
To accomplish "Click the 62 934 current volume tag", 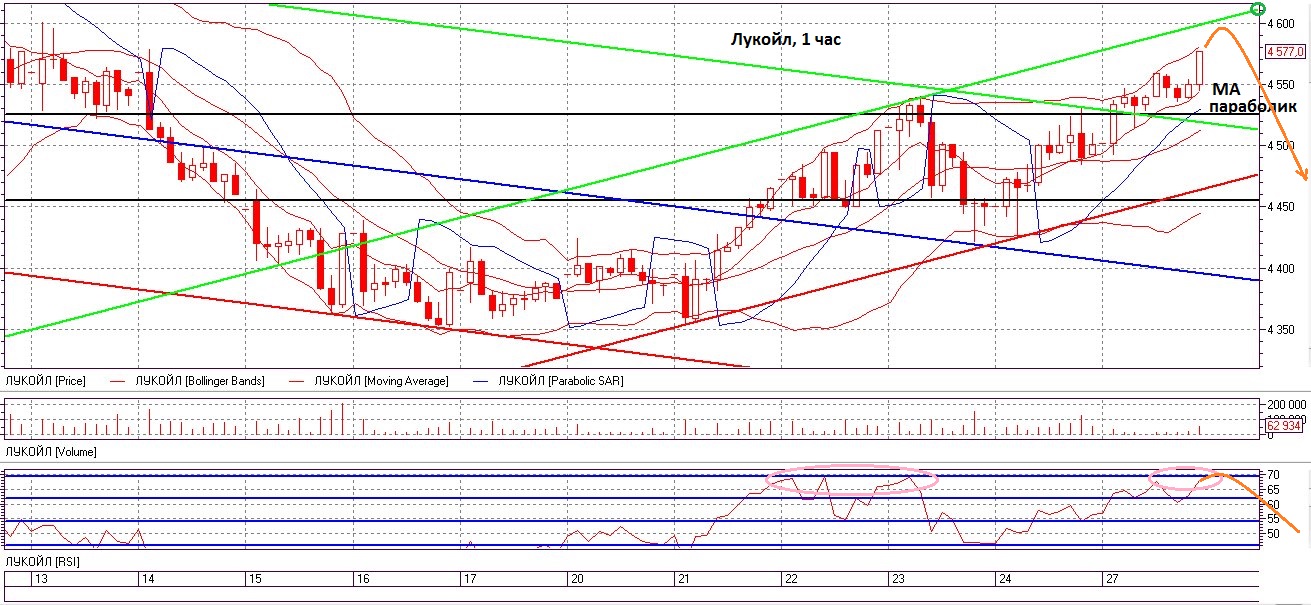I will click(1283, 425).
